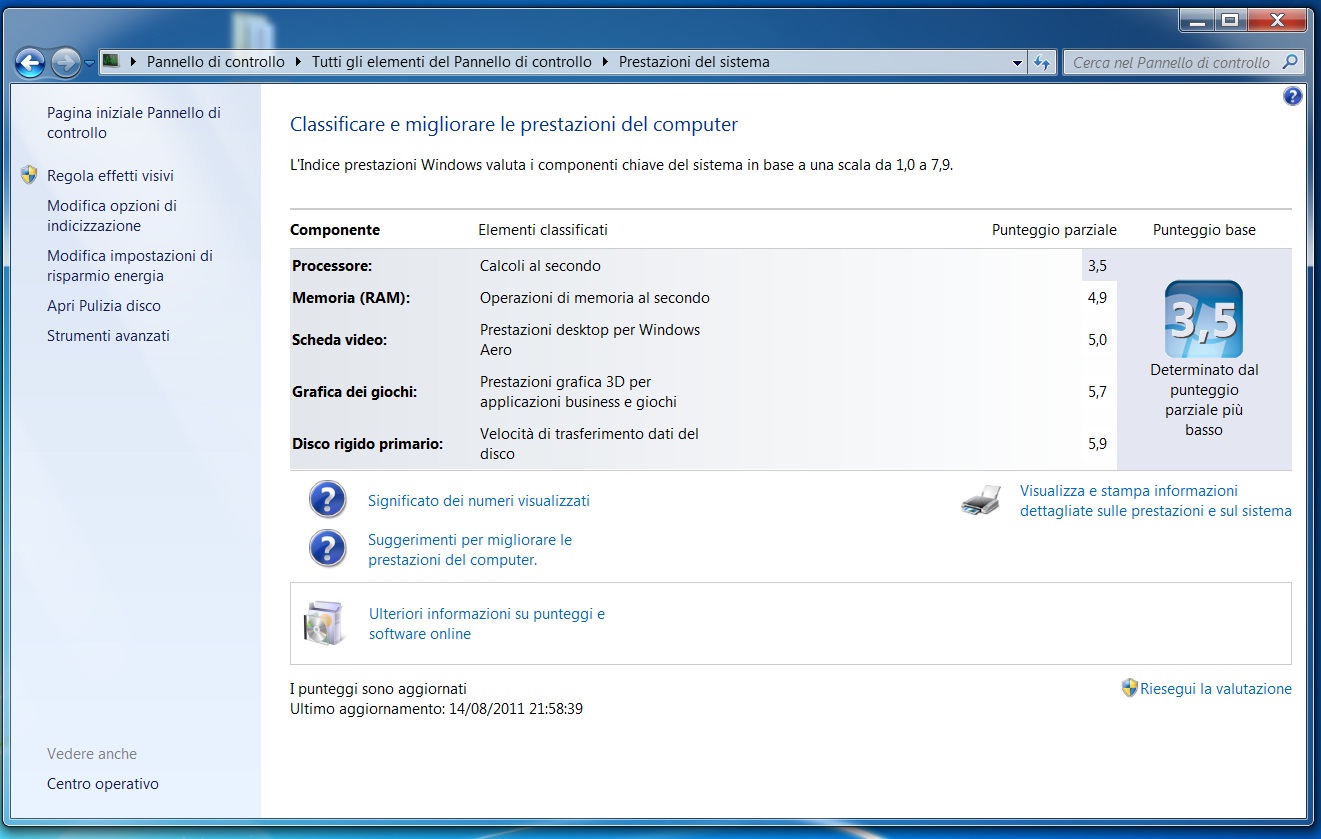The image size is (1321, 839).
Task: Click the Elementi classificati column header
Action: [x=543, y=230]
